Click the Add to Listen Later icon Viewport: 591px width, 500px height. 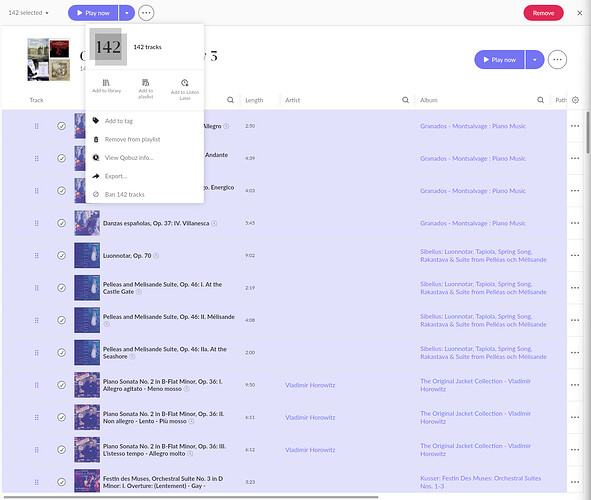185,89
